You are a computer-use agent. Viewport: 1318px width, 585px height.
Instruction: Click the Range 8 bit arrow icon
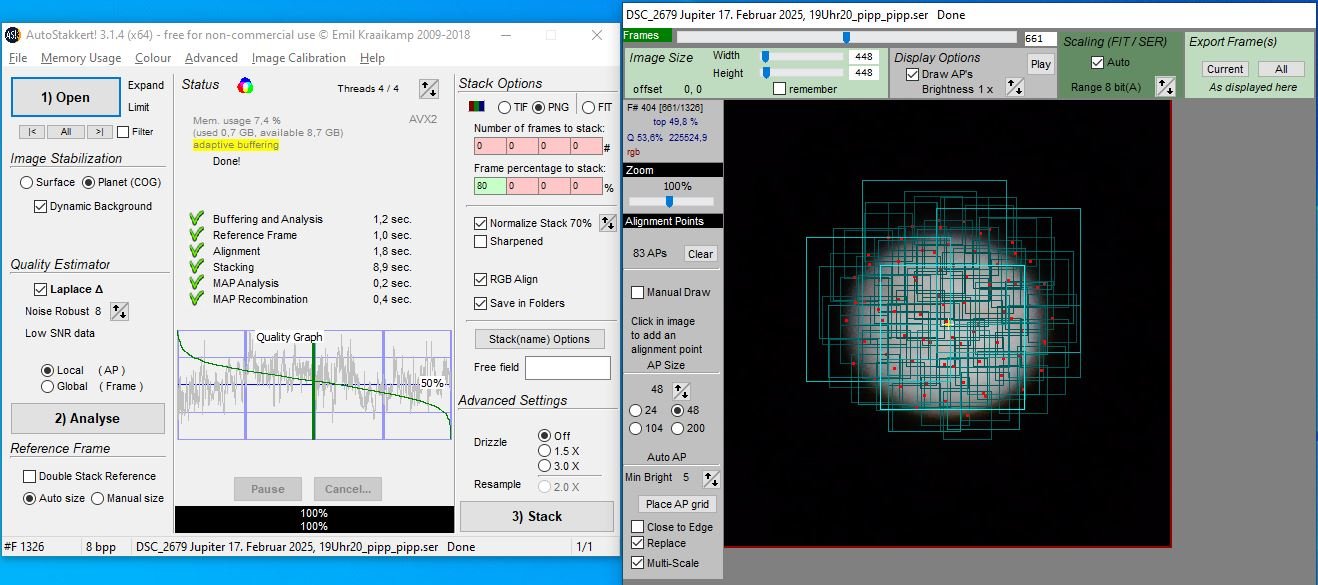click(x=1165, y=86)
